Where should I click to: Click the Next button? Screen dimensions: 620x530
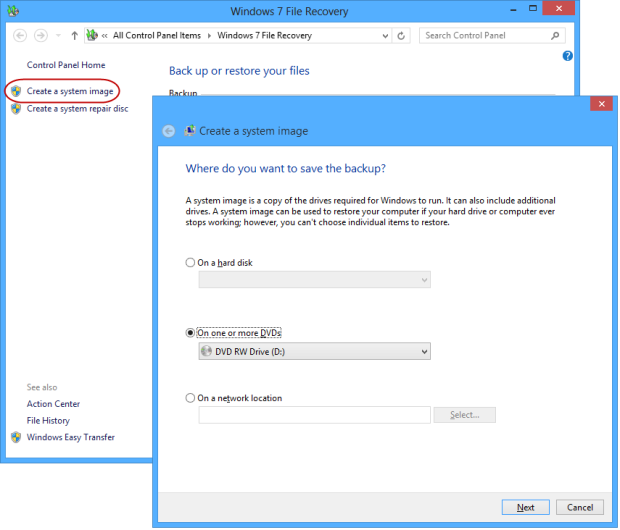pyautogui.click(x=525, y=507)
